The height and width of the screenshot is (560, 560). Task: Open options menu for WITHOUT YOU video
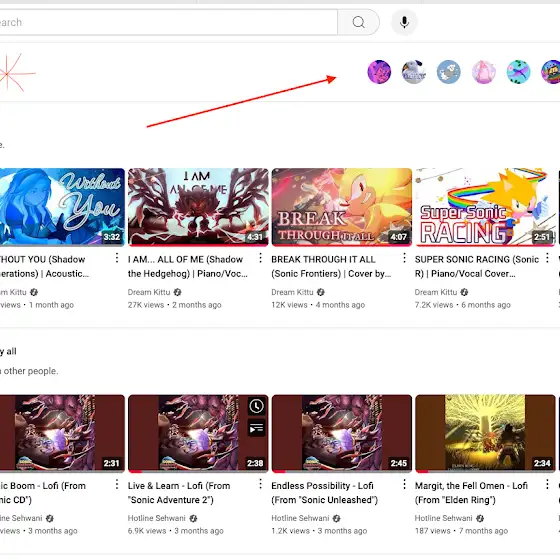tap(117, 258)
